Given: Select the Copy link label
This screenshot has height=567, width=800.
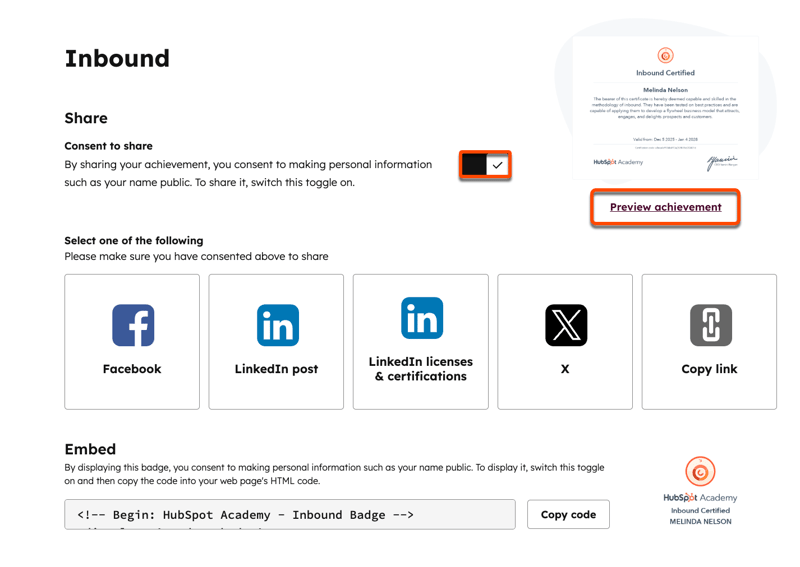Looking at the screenshot, I should tap(709, 369).
